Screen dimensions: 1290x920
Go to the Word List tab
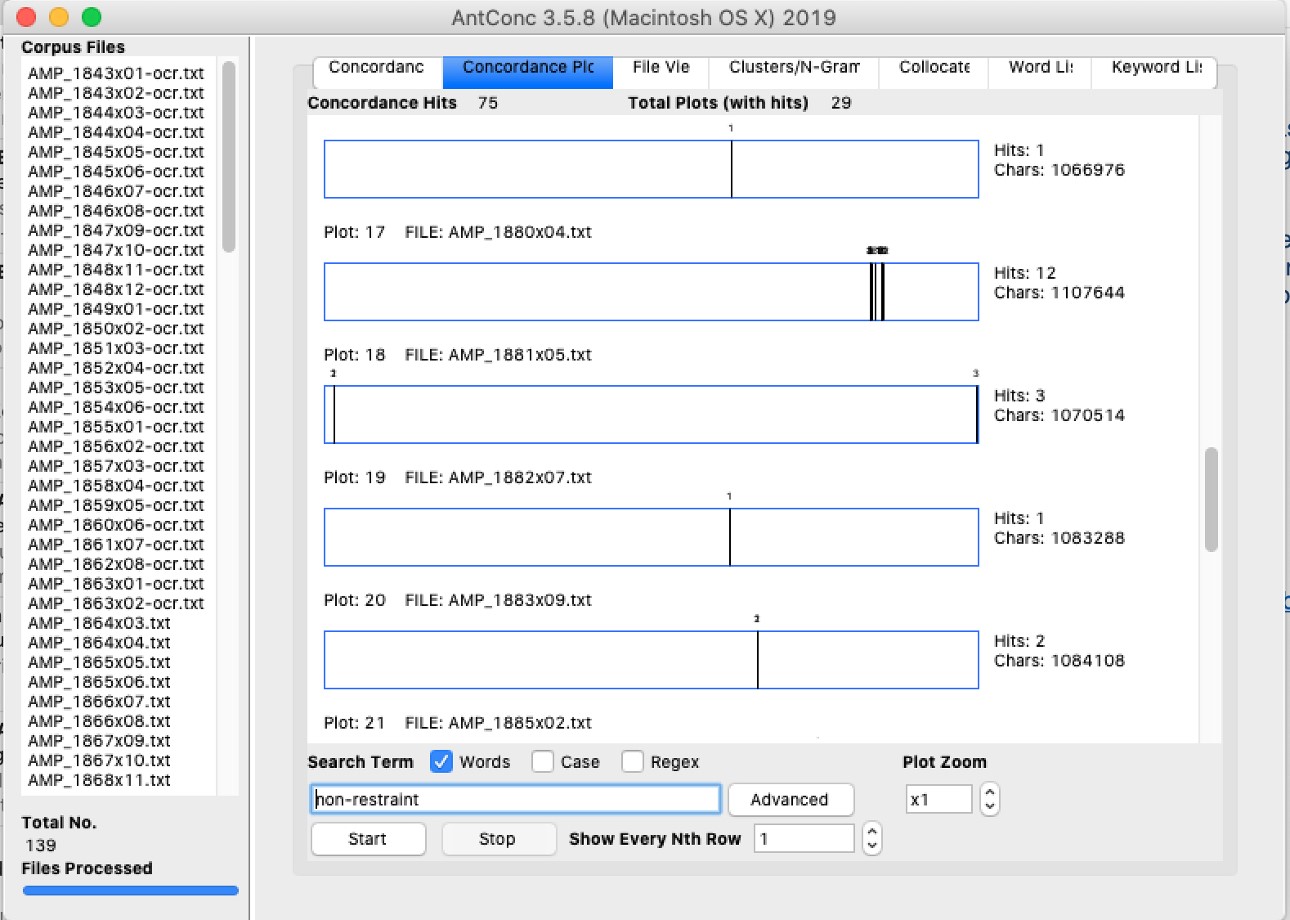(x=1042, y=68)
